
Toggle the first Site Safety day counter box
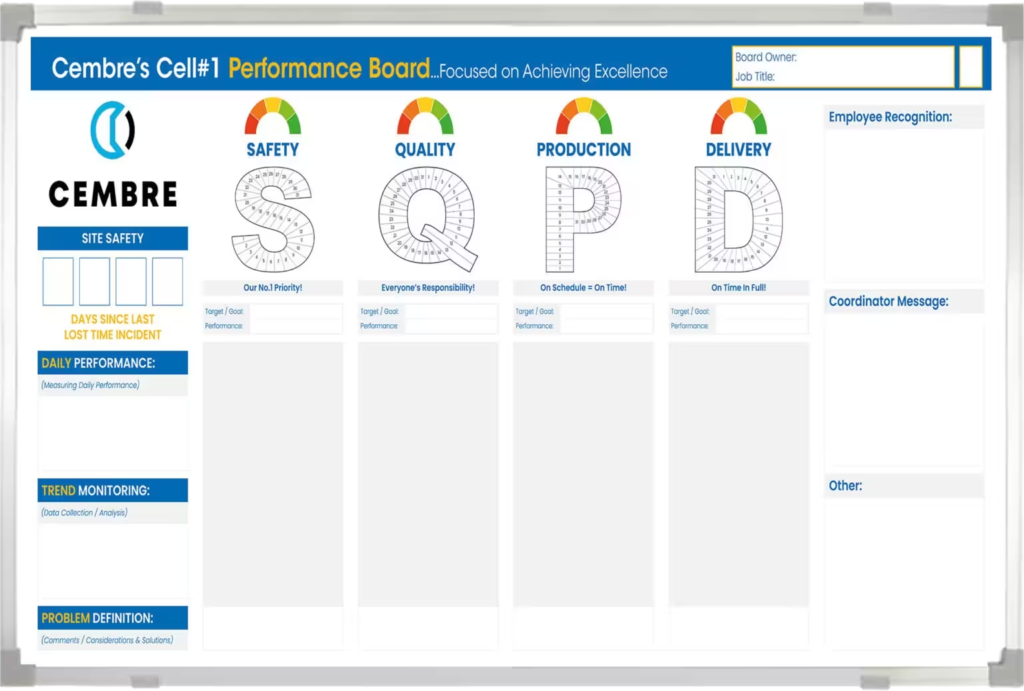tap(57, 280)
